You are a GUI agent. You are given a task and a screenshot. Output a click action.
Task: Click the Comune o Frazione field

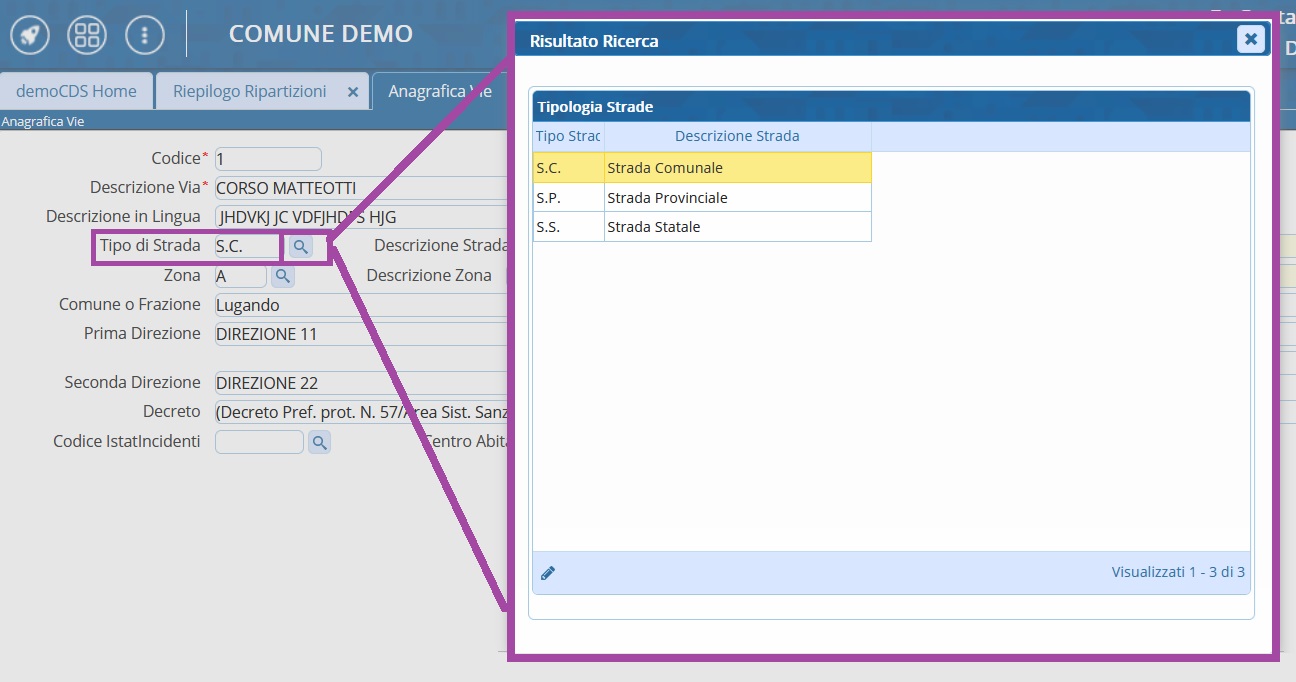click(360, 305)
